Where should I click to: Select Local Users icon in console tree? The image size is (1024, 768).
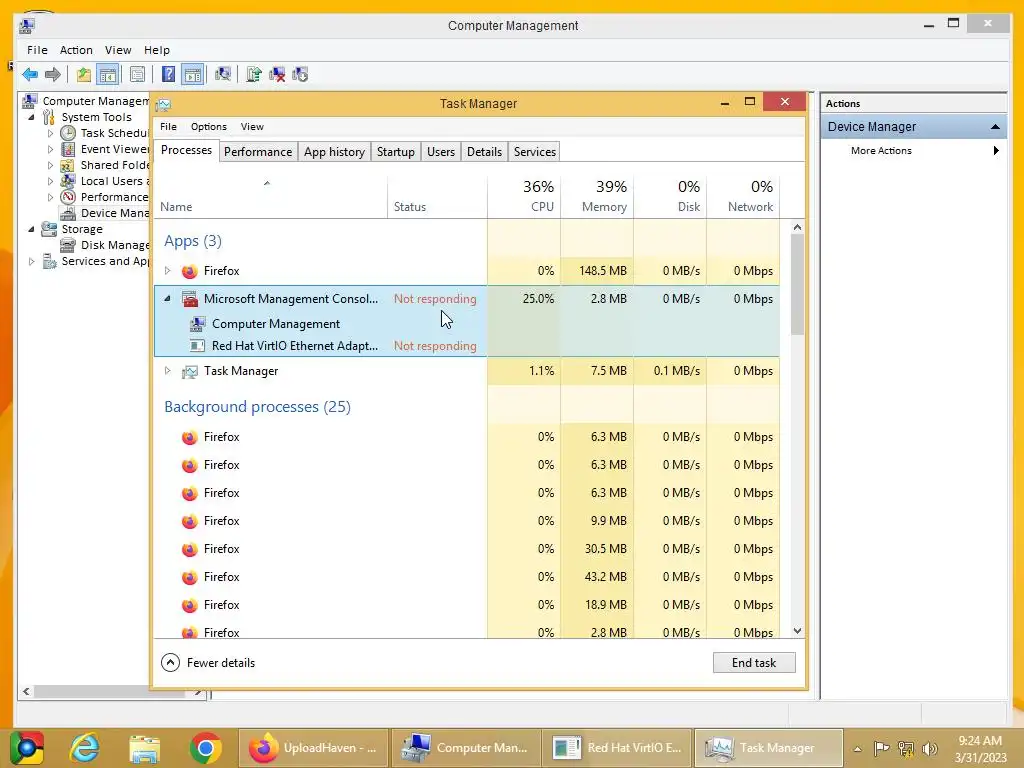click(x=68, y=181)
